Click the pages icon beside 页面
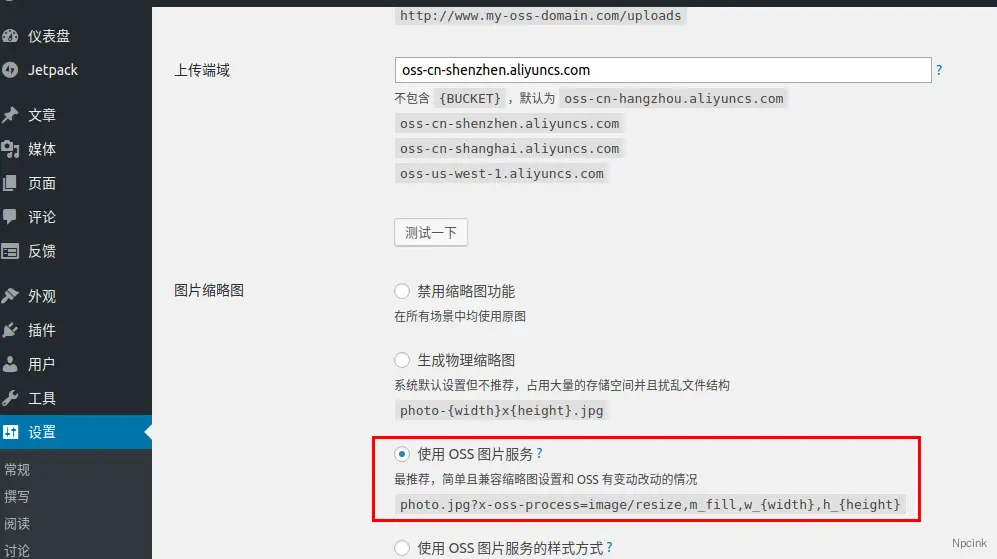This screenshot has height=559, width=997. (x=10, y=183)
